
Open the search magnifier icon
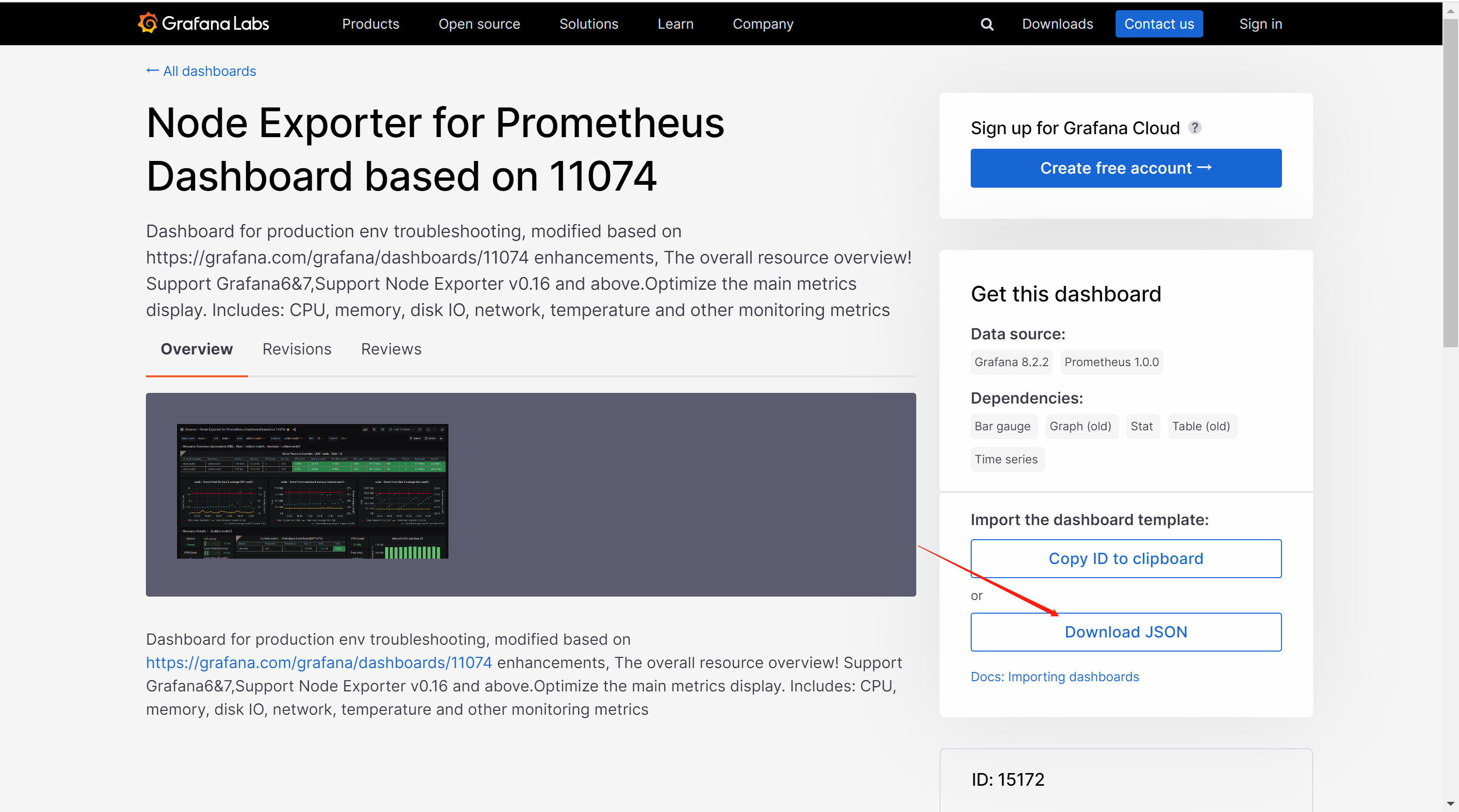point(987,24)
